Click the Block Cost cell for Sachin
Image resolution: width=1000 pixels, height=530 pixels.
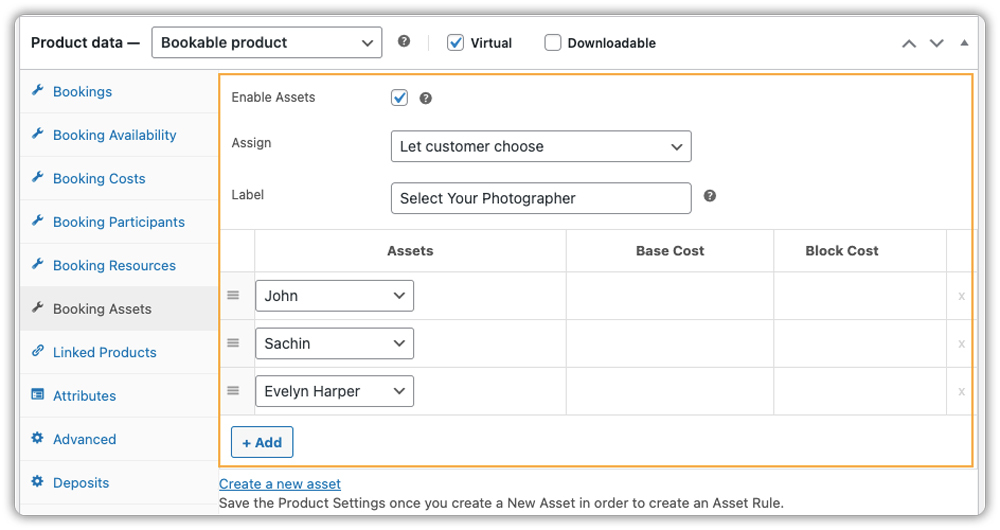click(x=860, y=343)
